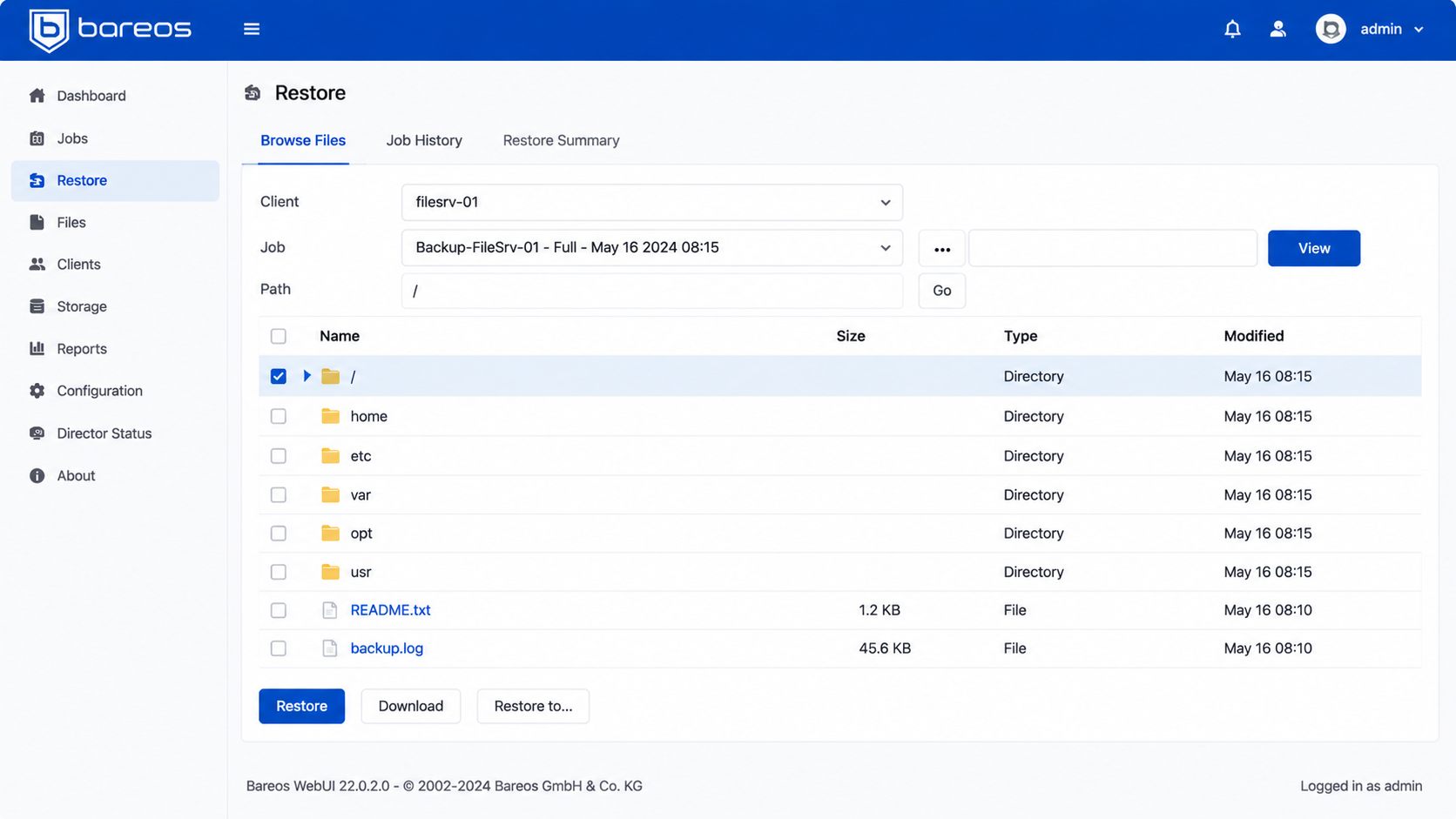The image size is (1456, 819).
Task: Click the Storage disk icon
Action: coord(37,306)
